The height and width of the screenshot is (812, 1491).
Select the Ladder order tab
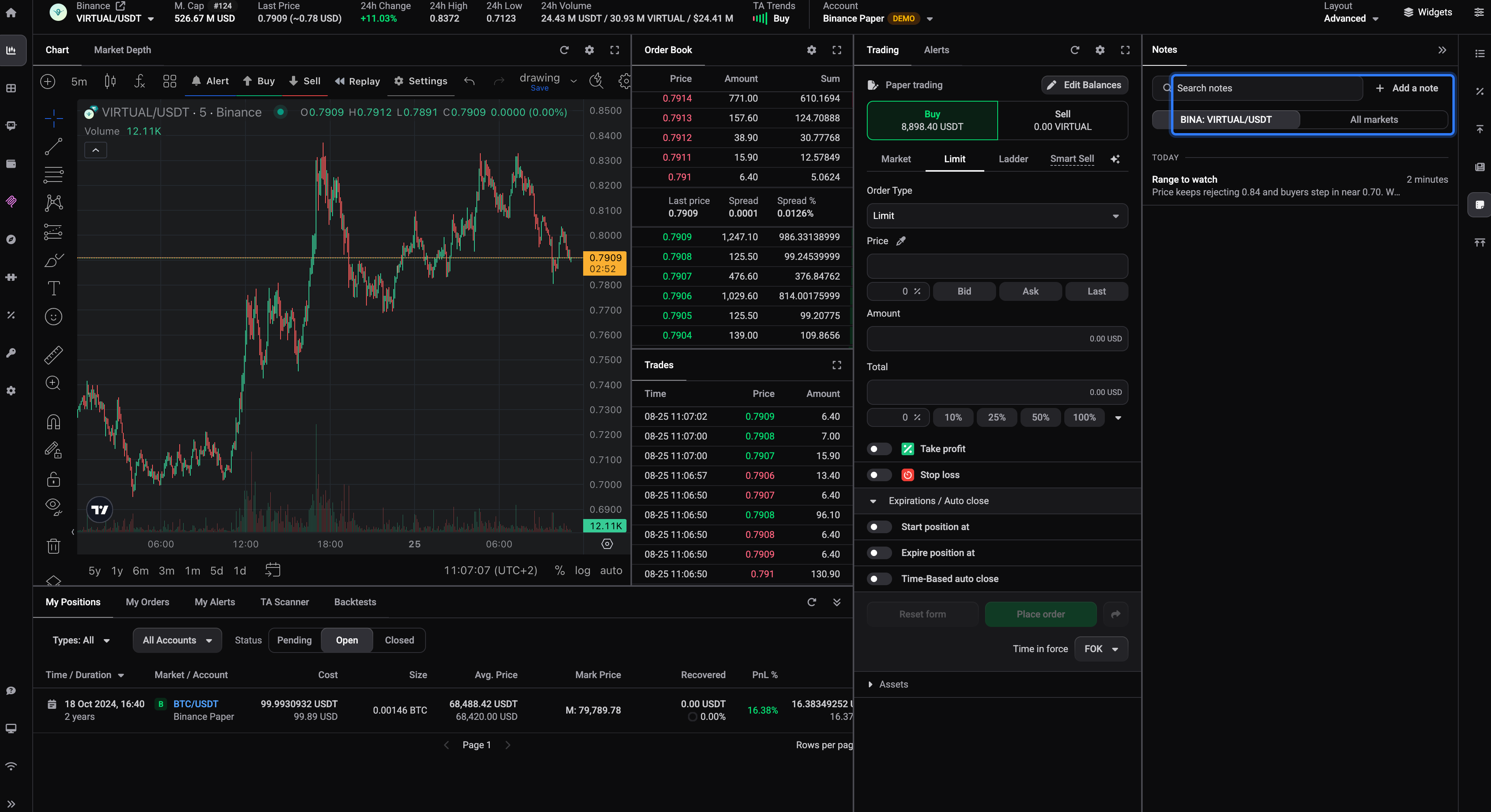(x=1013, y=159)
